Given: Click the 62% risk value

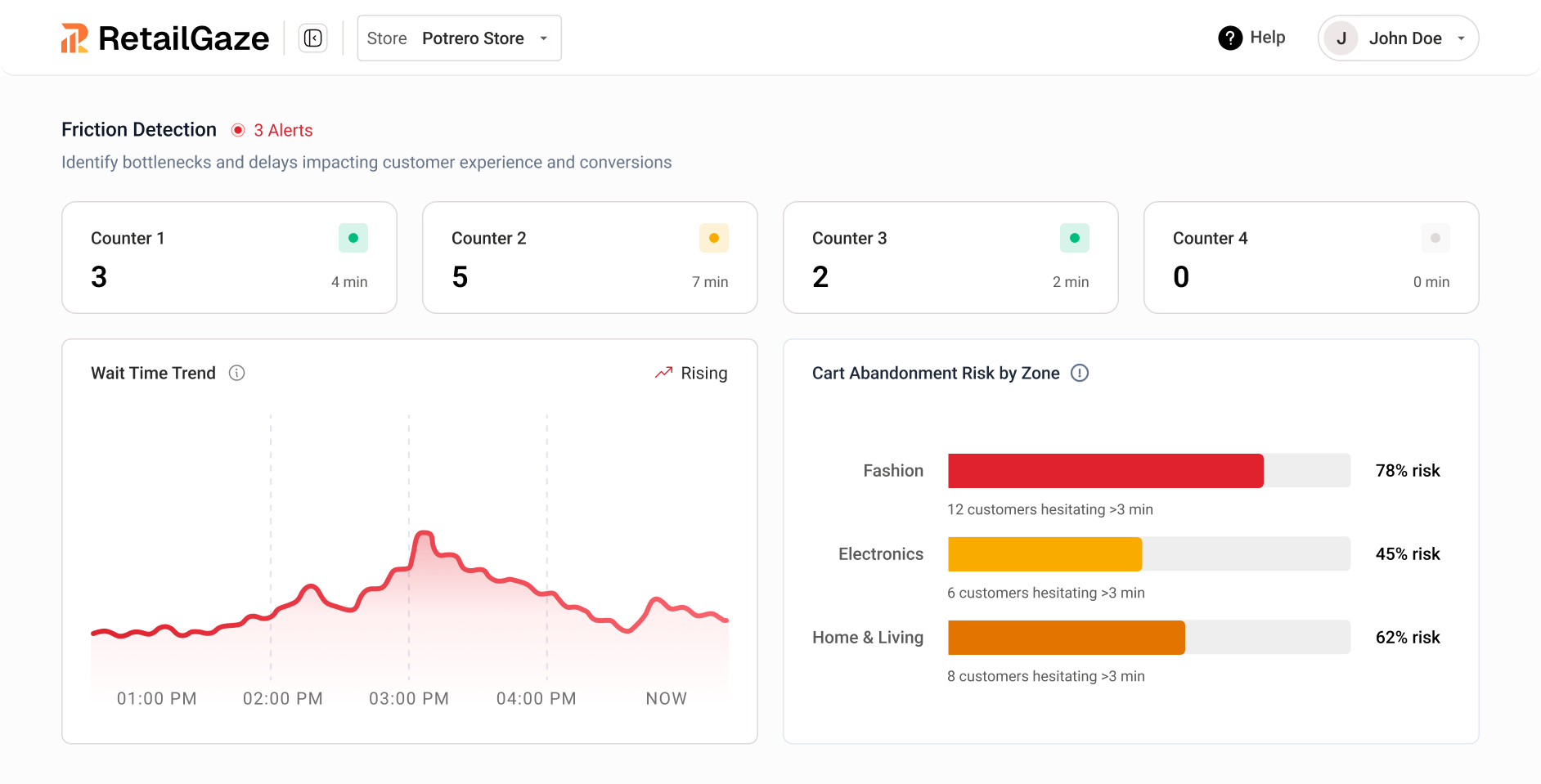Looking at the screenshot, I should (1408, 638).
